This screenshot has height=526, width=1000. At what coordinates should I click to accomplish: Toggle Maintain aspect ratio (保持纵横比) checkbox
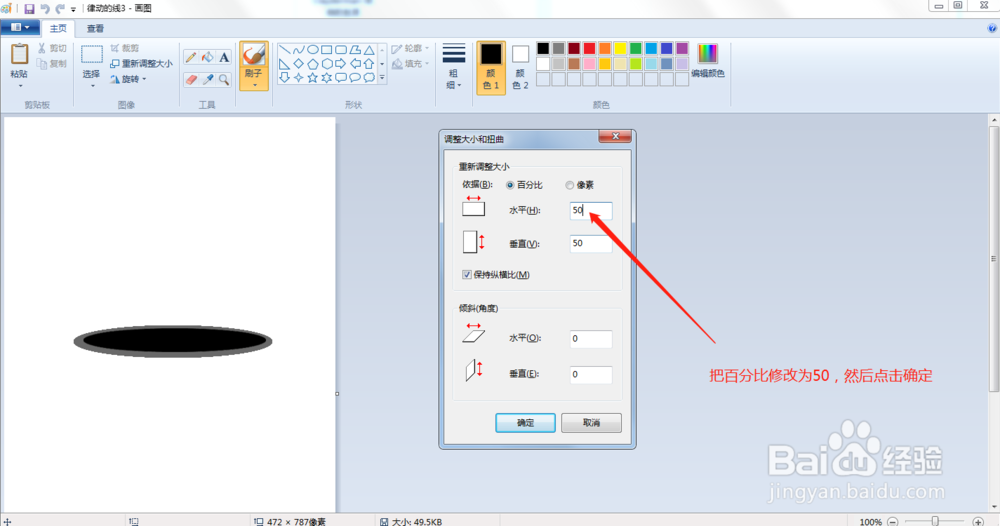[x=467, y=275]
